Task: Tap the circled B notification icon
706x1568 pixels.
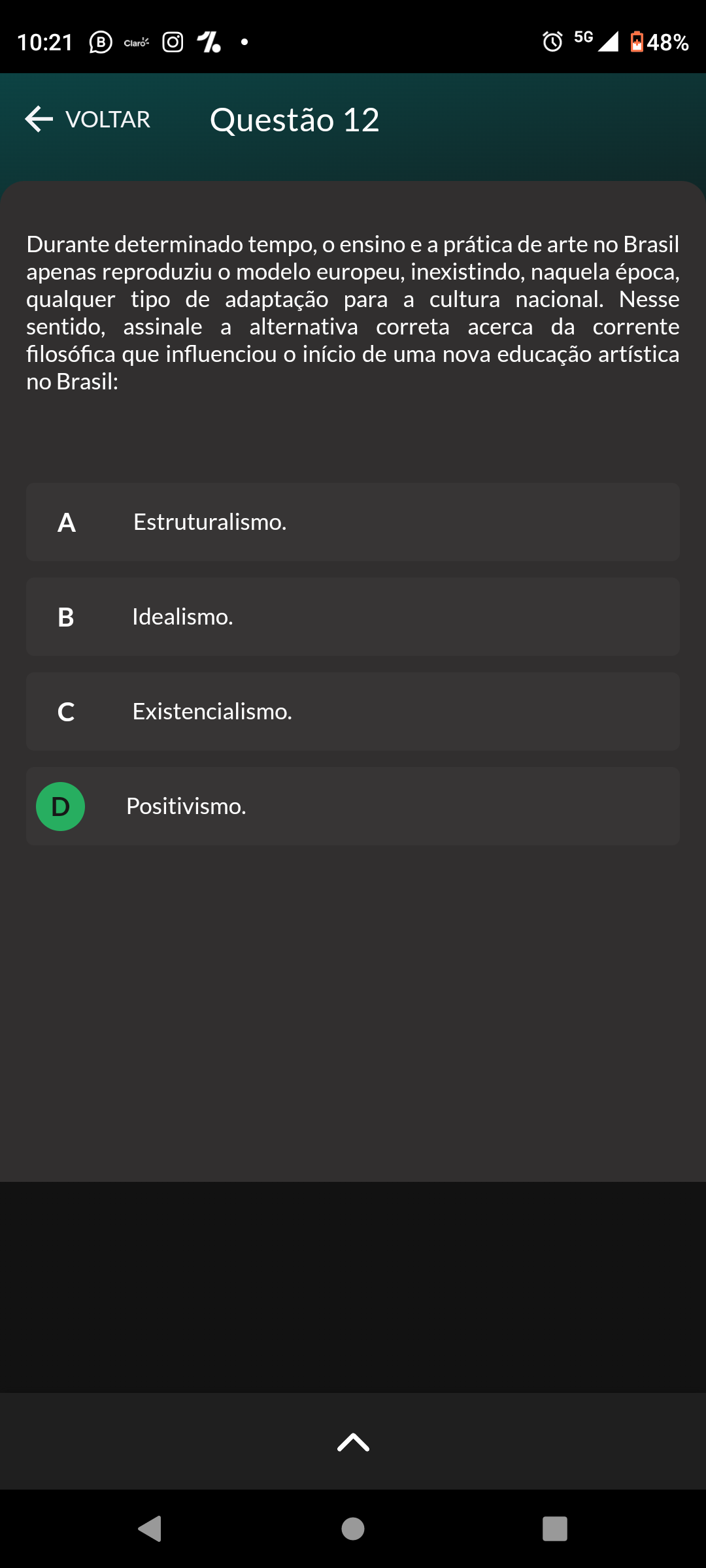Action: point(100,42)
